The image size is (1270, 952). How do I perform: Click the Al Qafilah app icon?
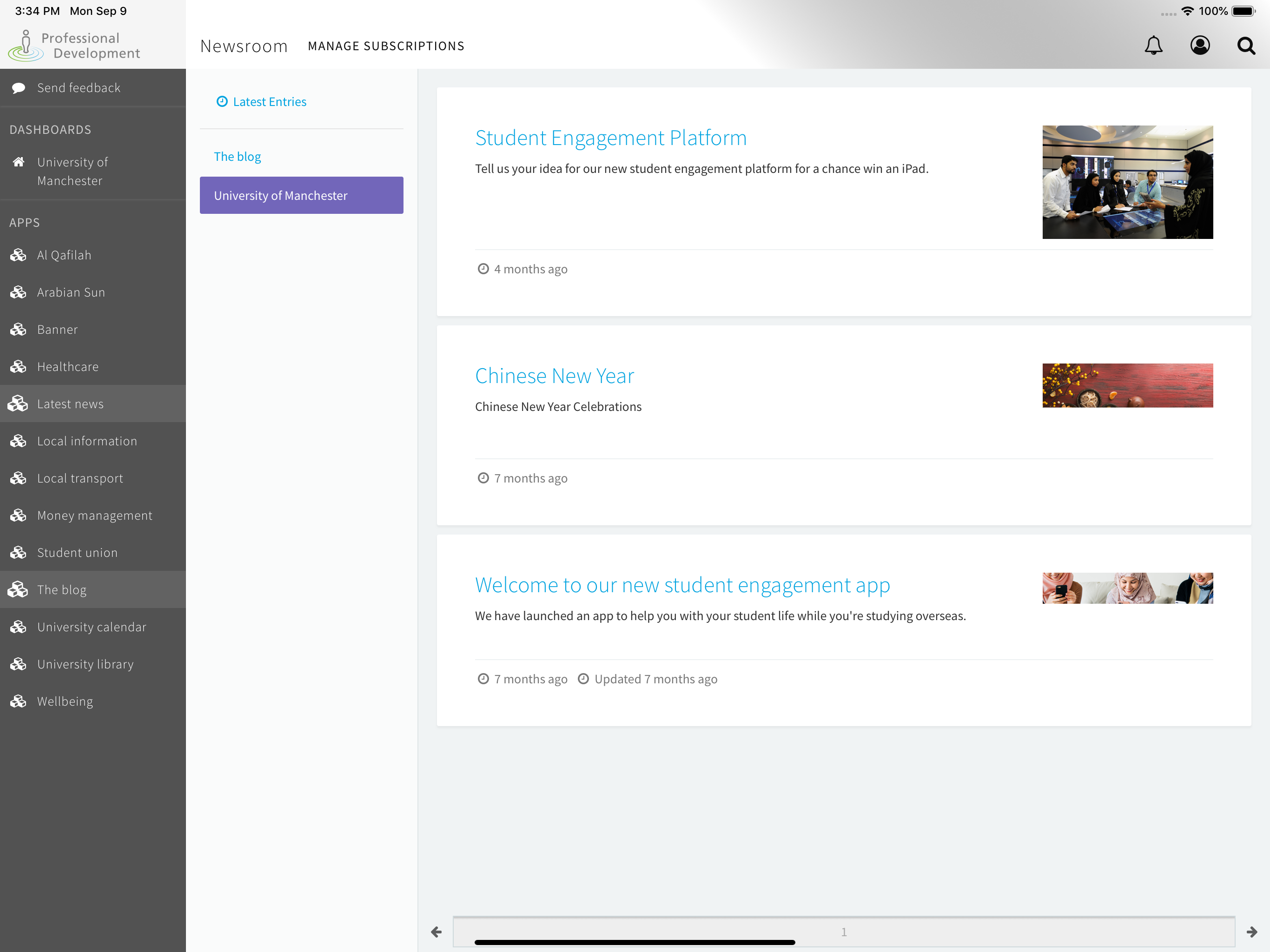click(x=19, y=255)
